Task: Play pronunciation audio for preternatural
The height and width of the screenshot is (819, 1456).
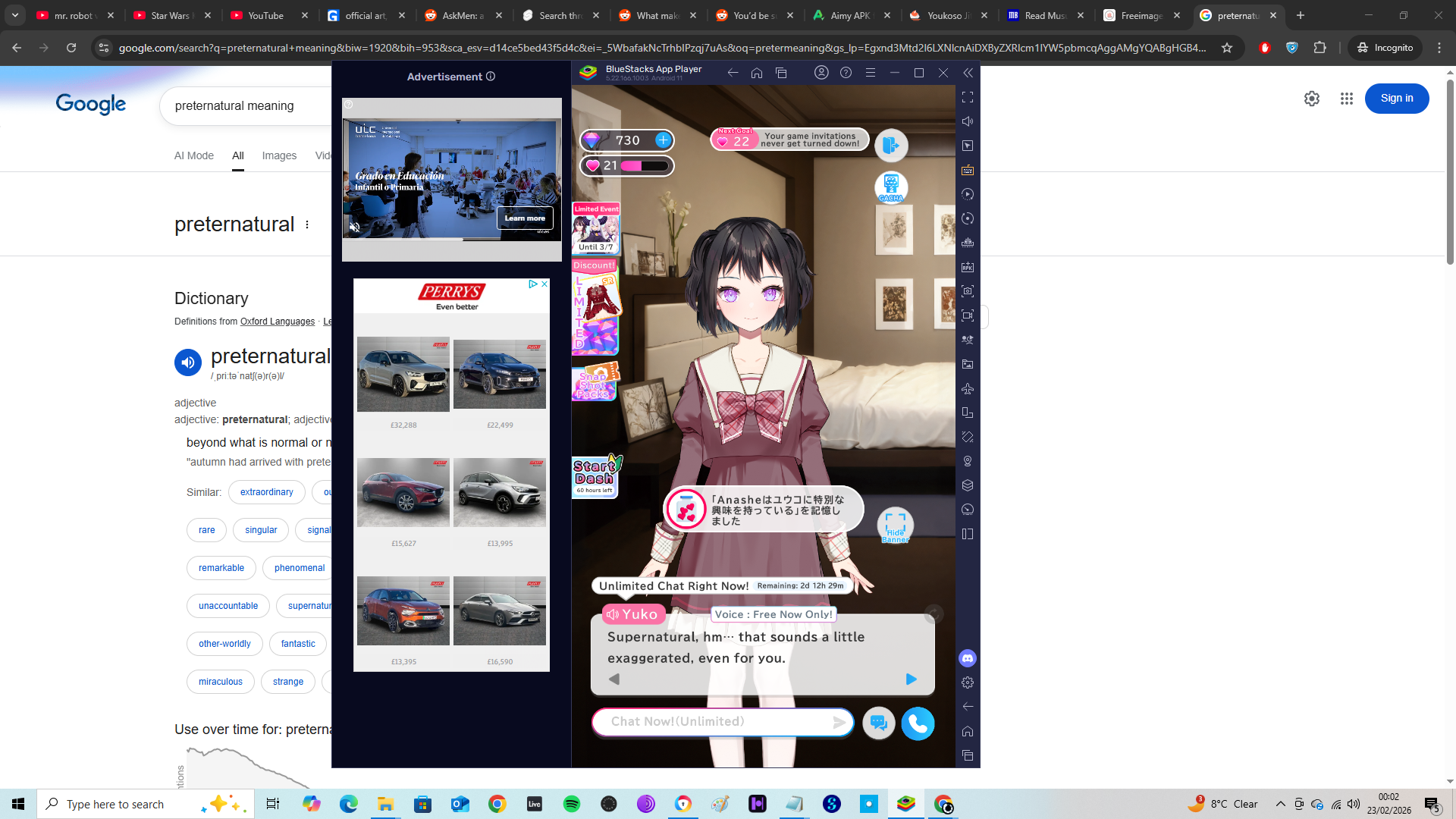Action: click(x=188, y=362)
